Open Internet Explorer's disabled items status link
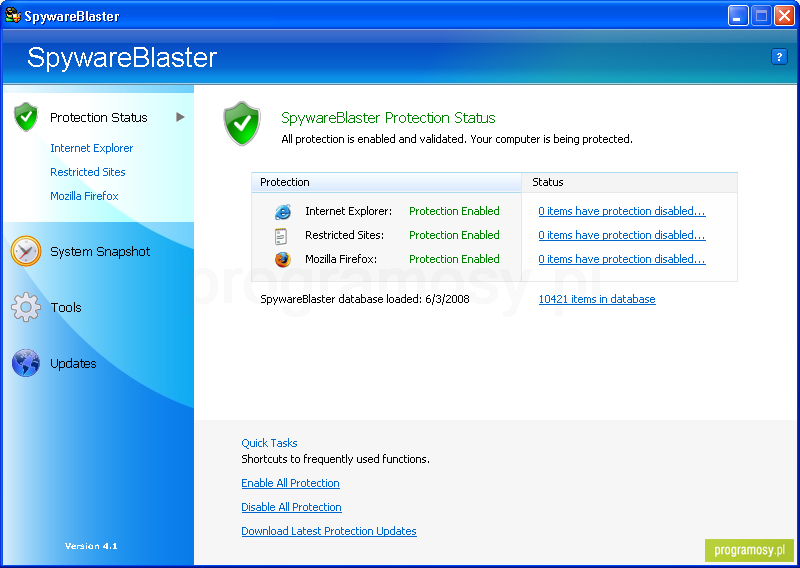Viewport: 800px width, 568px height. click(x=622, y=211)
